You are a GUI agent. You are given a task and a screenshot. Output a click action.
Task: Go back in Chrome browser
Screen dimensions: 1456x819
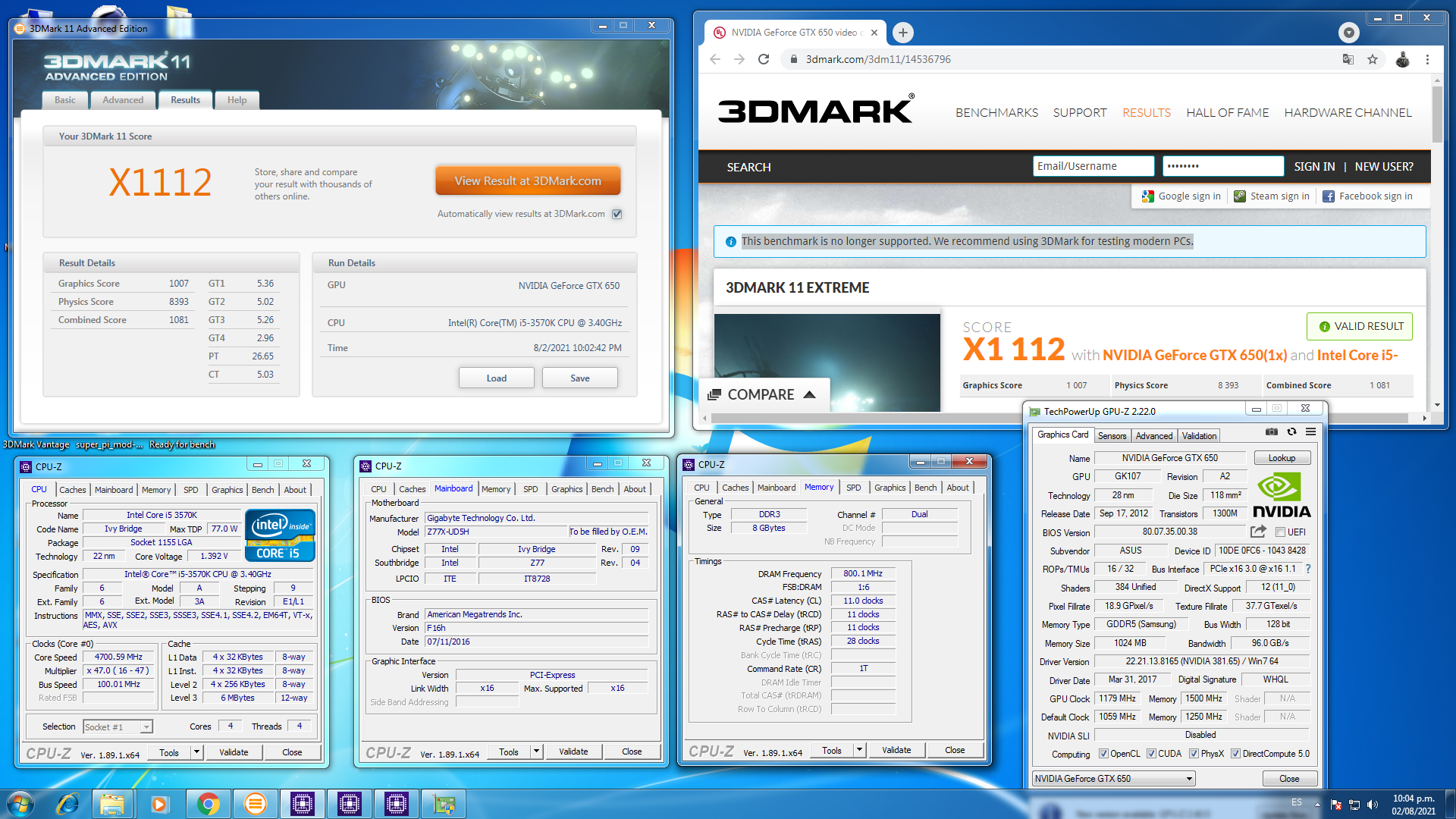tap(714, 59)
